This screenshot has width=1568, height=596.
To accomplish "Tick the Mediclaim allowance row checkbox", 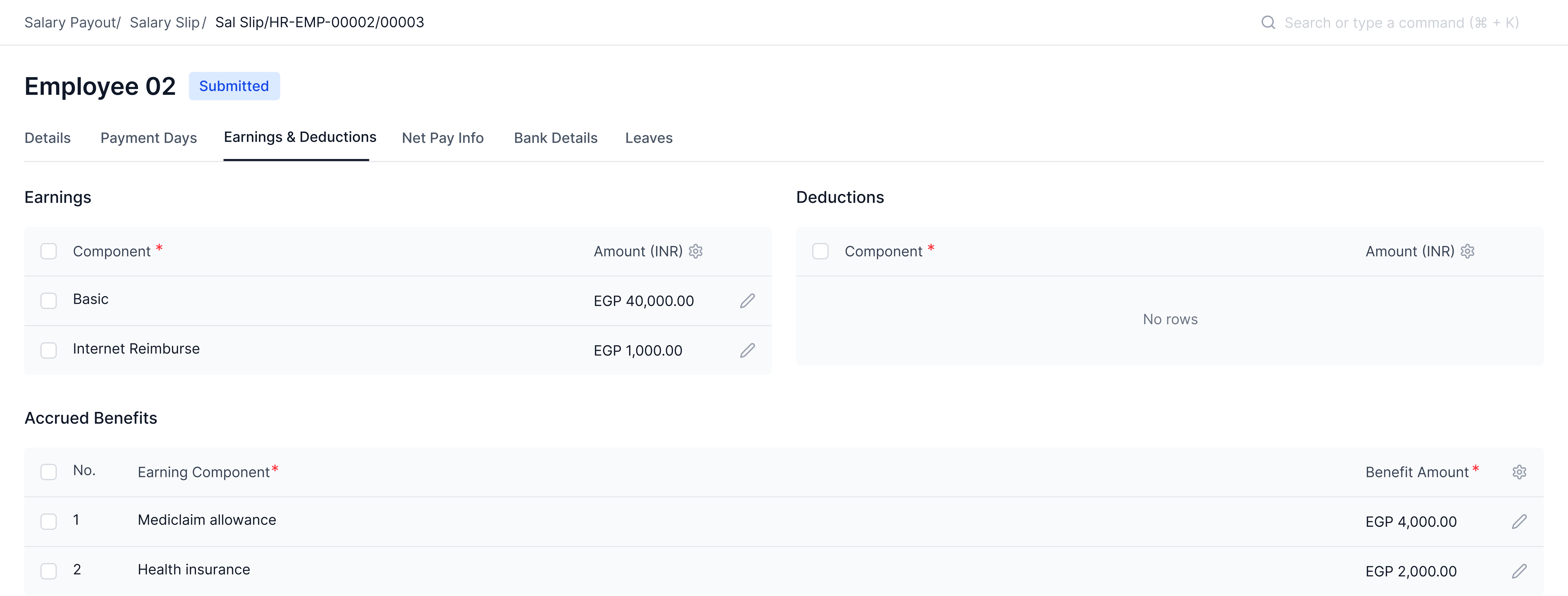I will click(49, 522).
